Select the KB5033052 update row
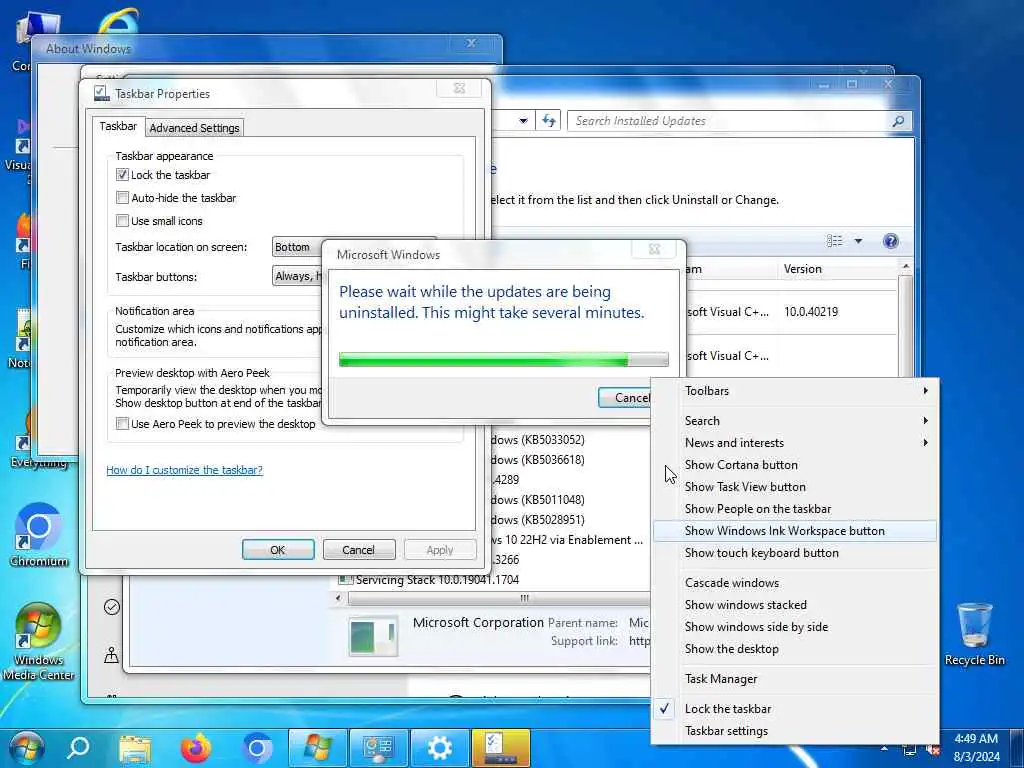Viewport: 1024px width, 768px height. pos(571,440)
